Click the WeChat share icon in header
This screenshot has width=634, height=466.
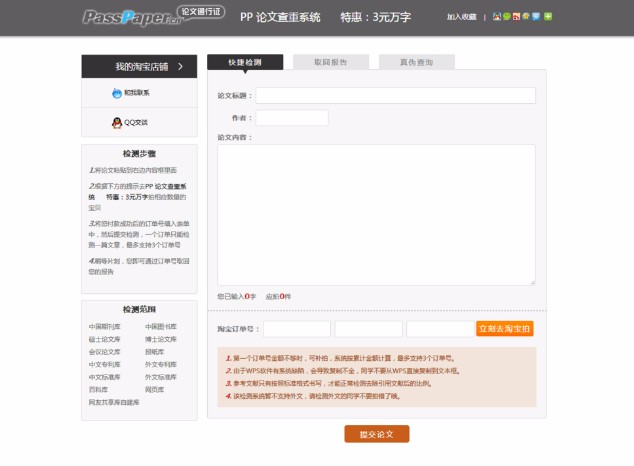coord(507,17)
